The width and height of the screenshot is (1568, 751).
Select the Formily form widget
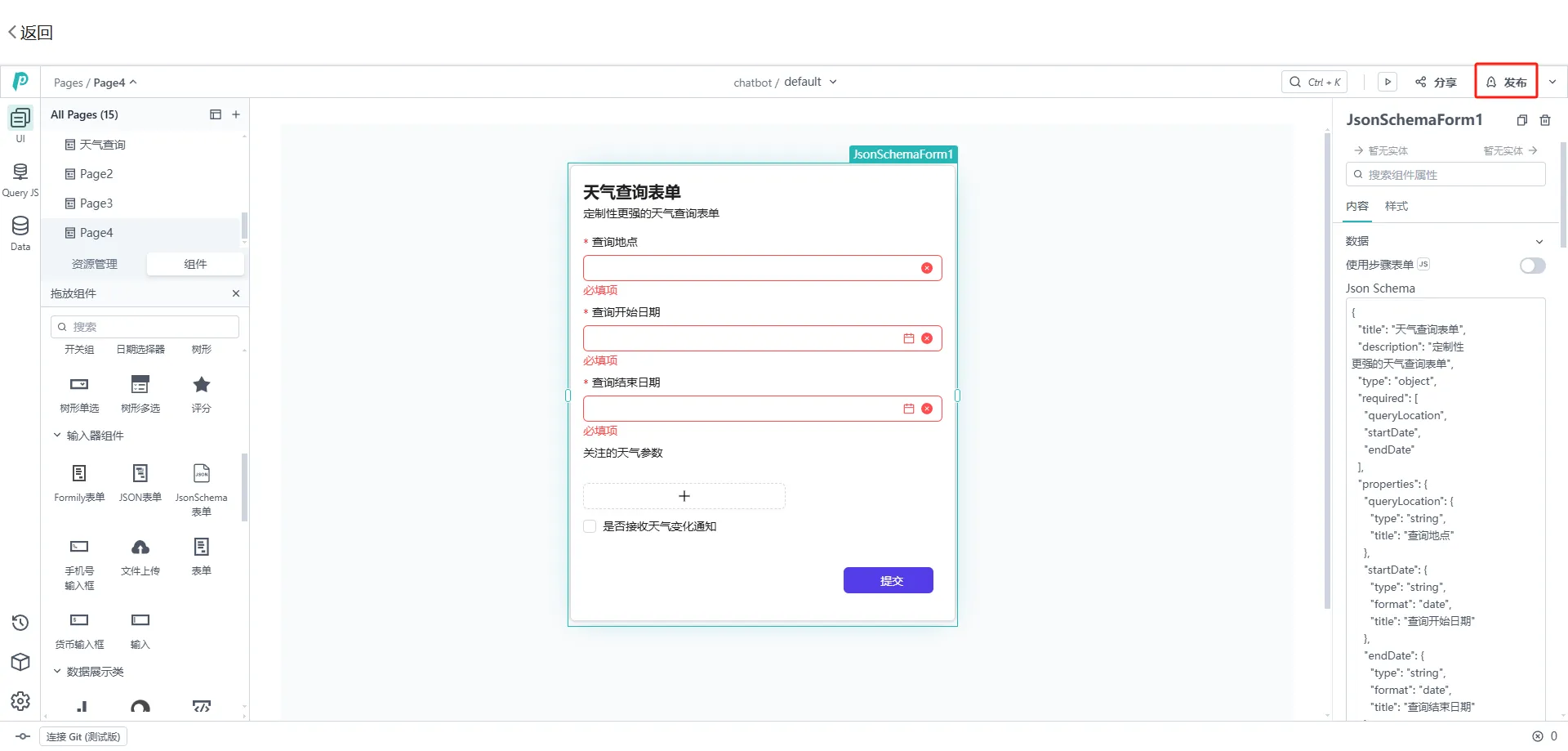pos(79,482)
